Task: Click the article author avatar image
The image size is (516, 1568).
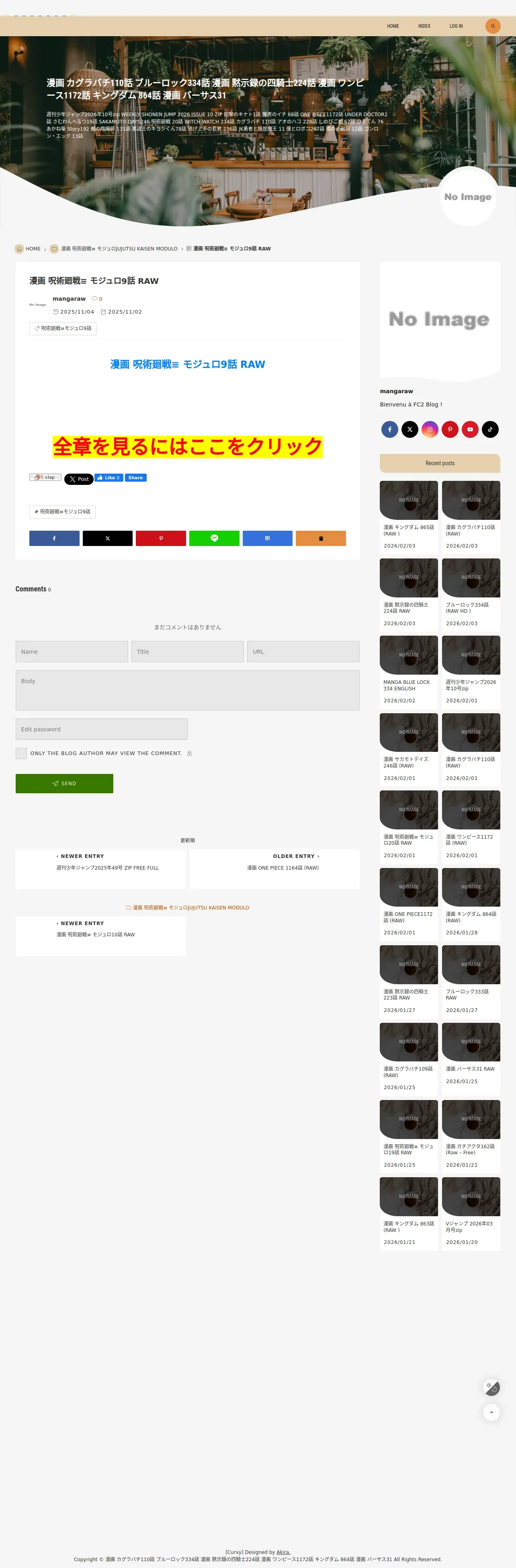Action: [x=38, y=304]
